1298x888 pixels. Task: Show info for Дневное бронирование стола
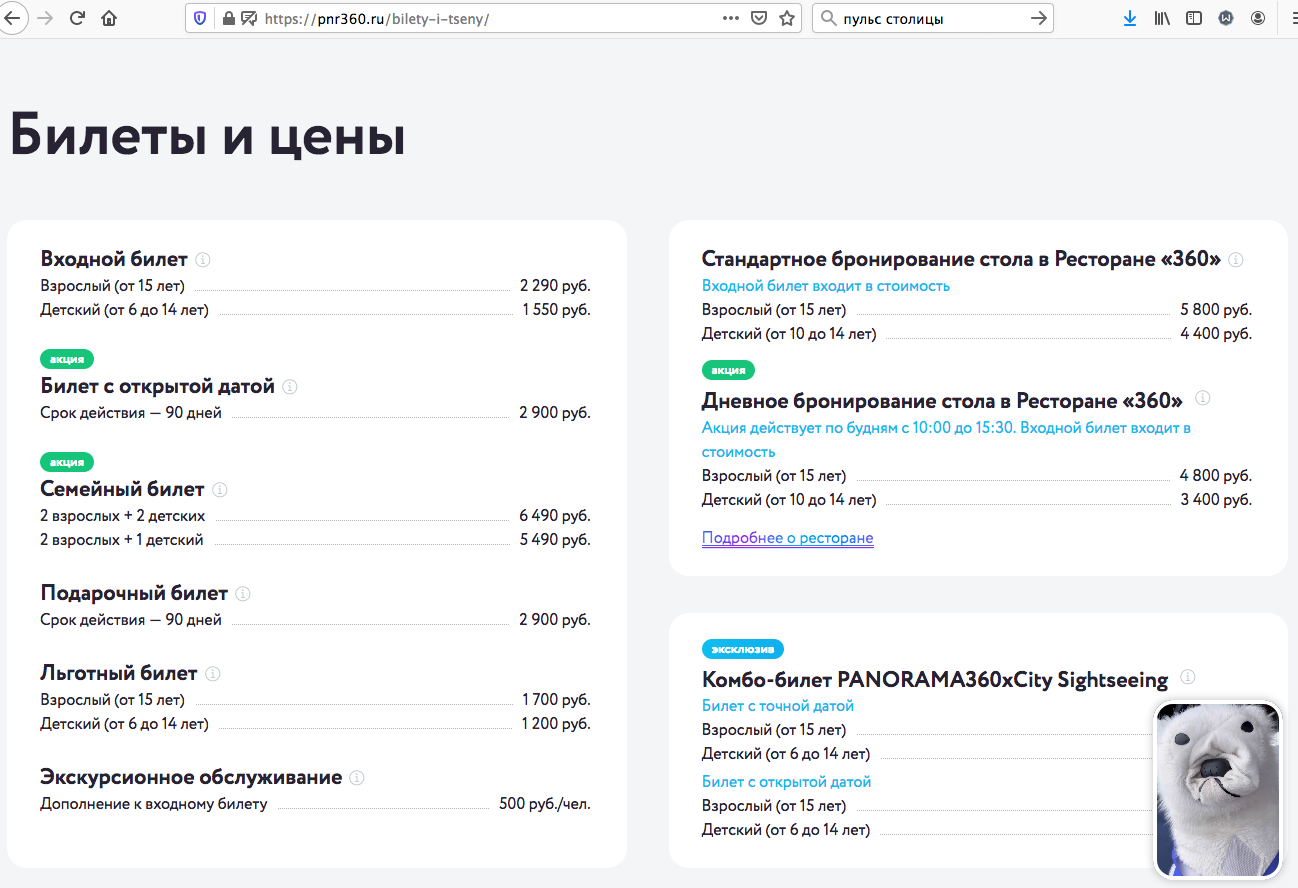tap(1203, 398)
